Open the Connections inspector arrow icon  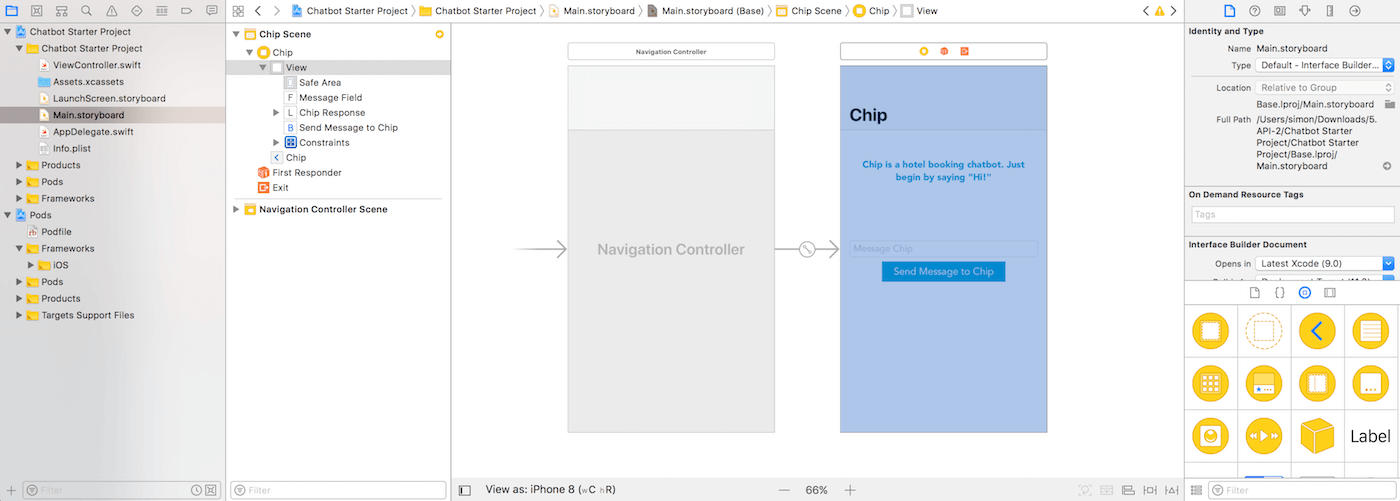pyautogui.click(x=1354, y=11)
